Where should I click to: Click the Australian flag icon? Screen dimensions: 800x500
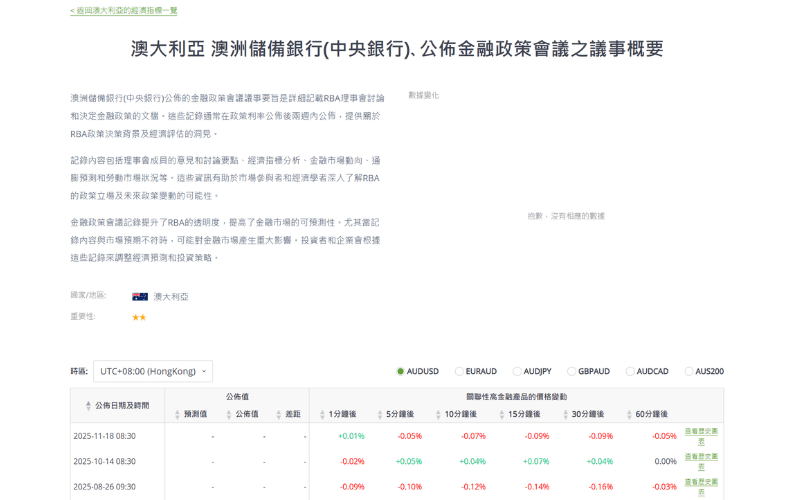click(140, 296)
